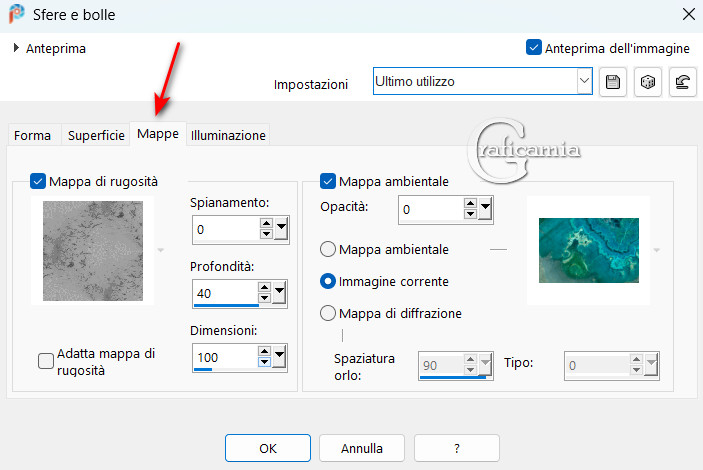Increase the Profondità value with up arrow

pyautogui.click(x=265, y=287)
